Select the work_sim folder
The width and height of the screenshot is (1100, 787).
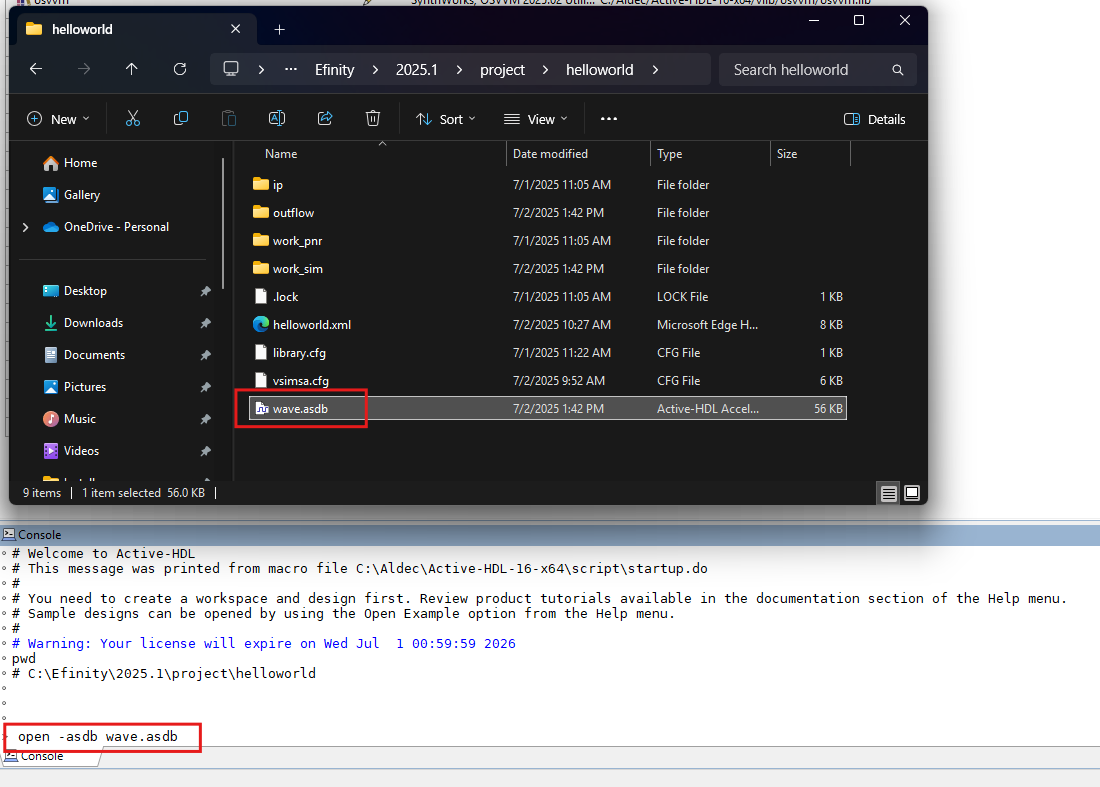pyautogui.click(x=548, y=269)
